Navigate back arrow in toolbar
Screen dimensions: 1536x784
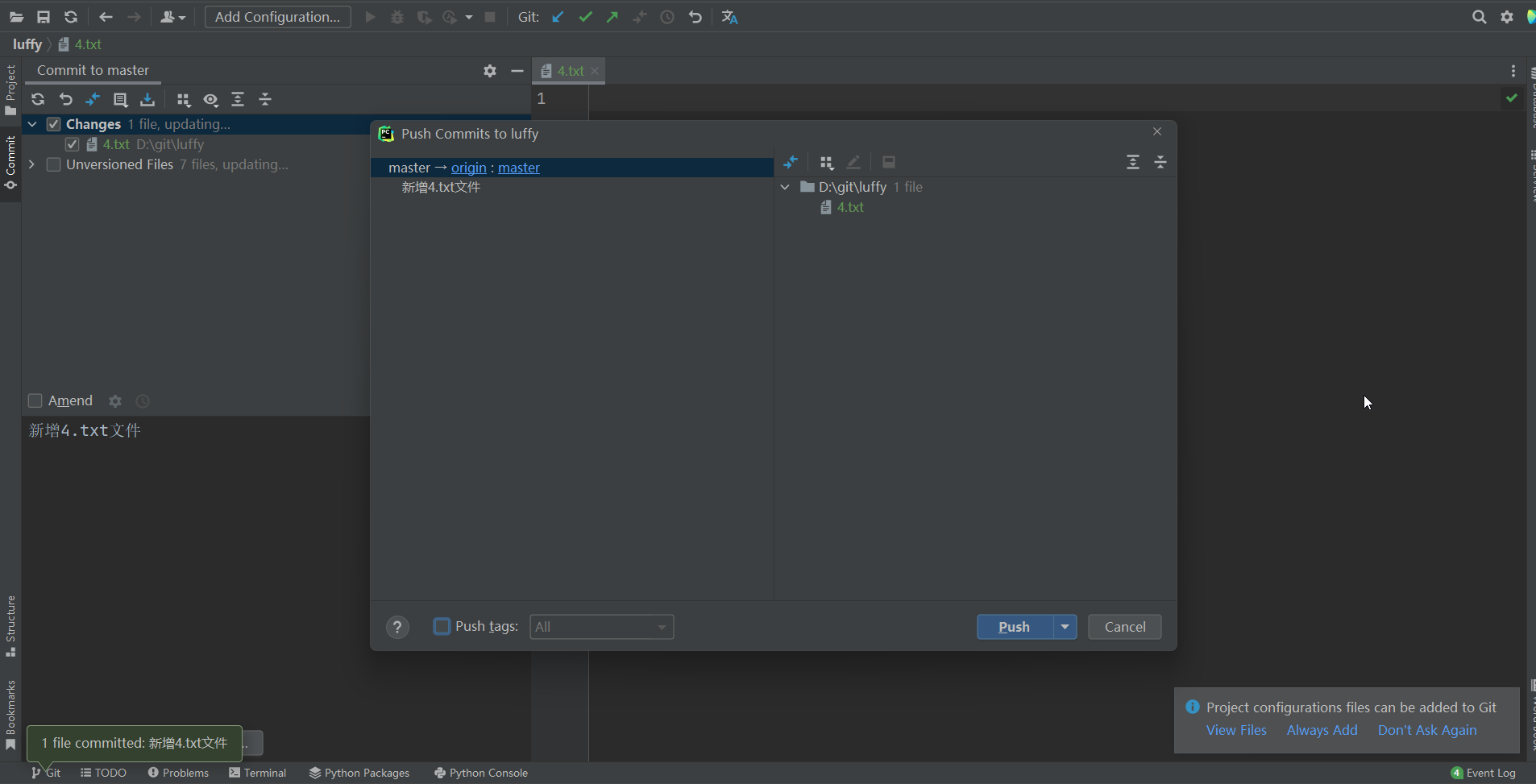pyautogui.click(x=106, y=17)
